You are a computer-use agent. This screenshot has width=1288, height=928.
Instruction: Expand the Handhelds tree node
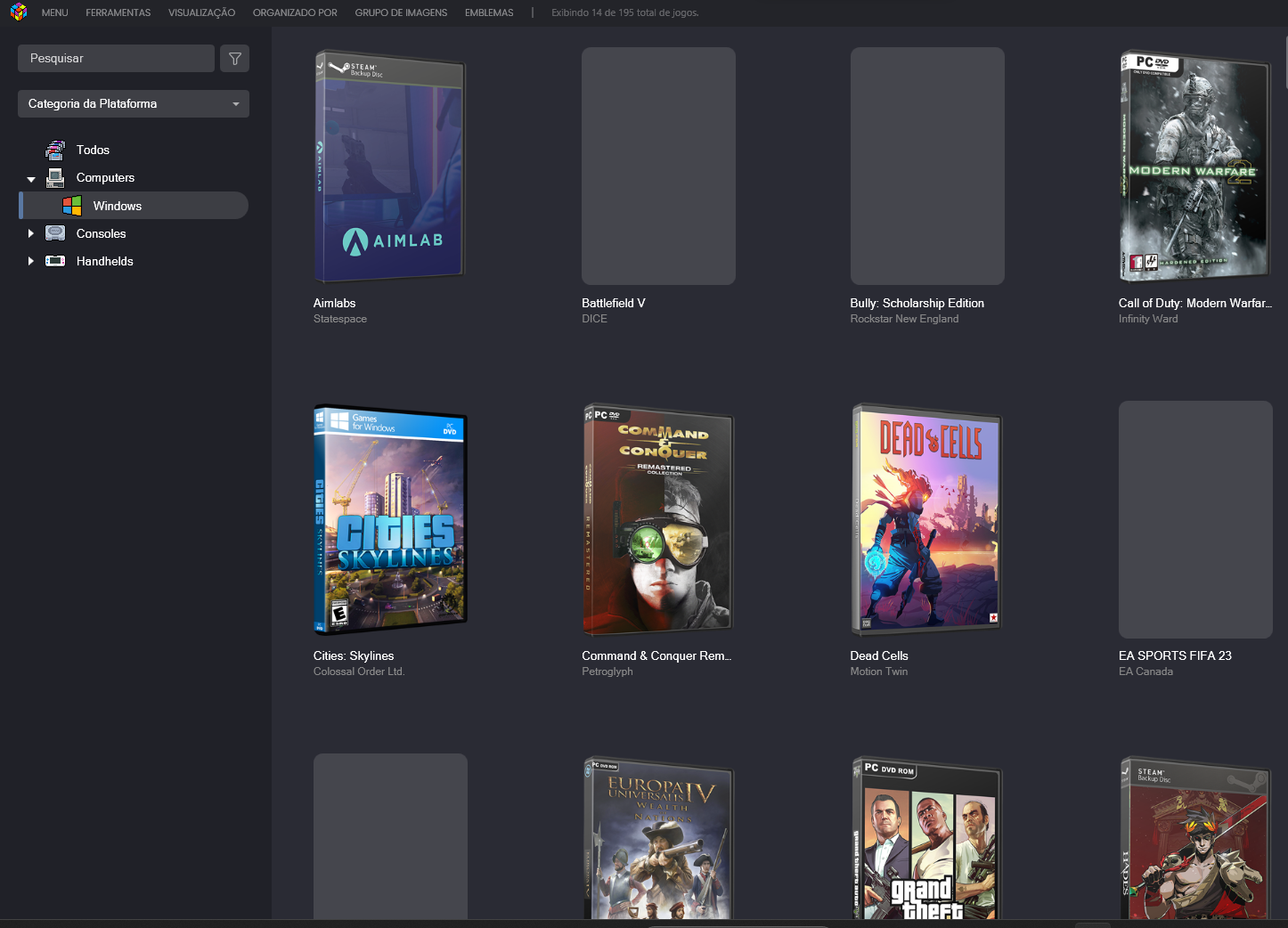(x=31, y=261)
